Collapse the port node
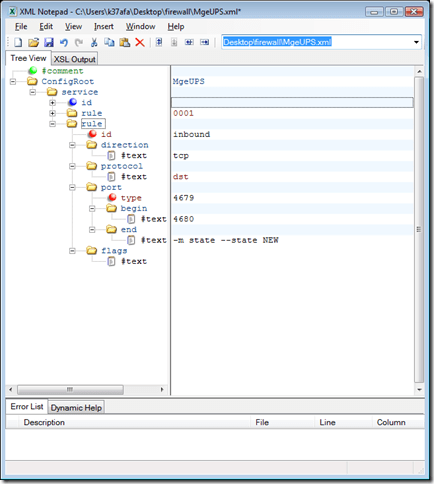The height and width of the screenshot is (484, 434). point(72,187)
